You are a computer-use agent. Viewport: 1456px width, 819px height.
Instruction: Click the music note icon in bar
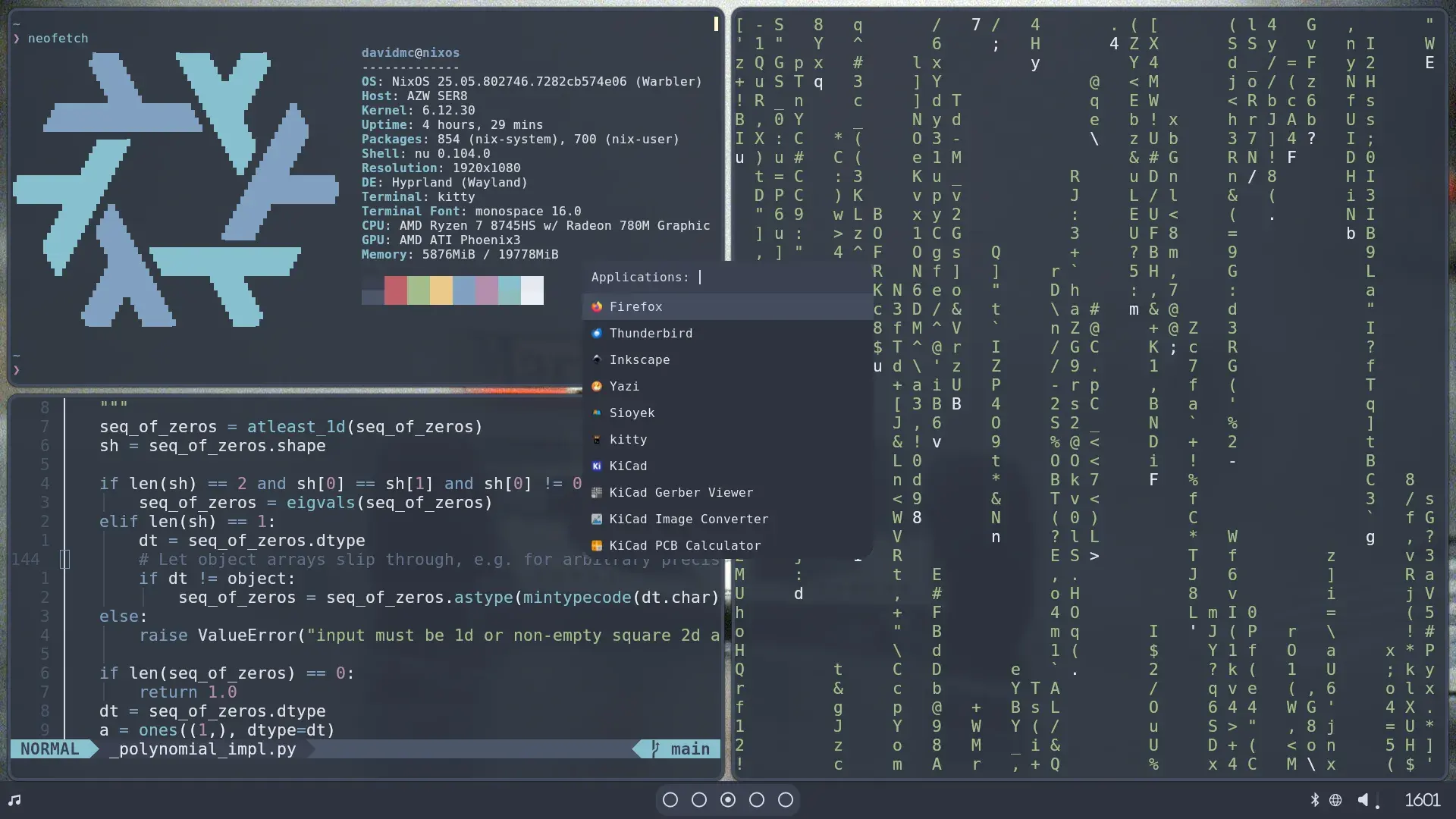(x=14, y=799)
